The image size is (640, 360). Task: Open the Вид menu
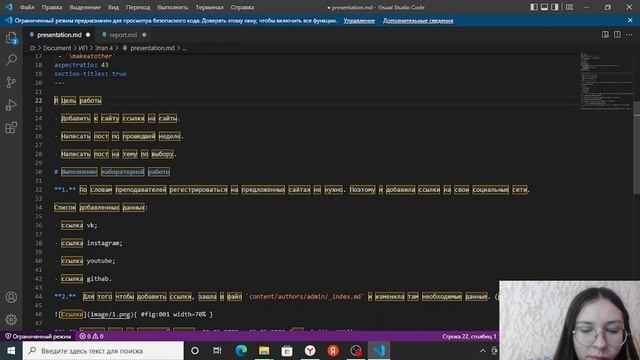(113, 7)
